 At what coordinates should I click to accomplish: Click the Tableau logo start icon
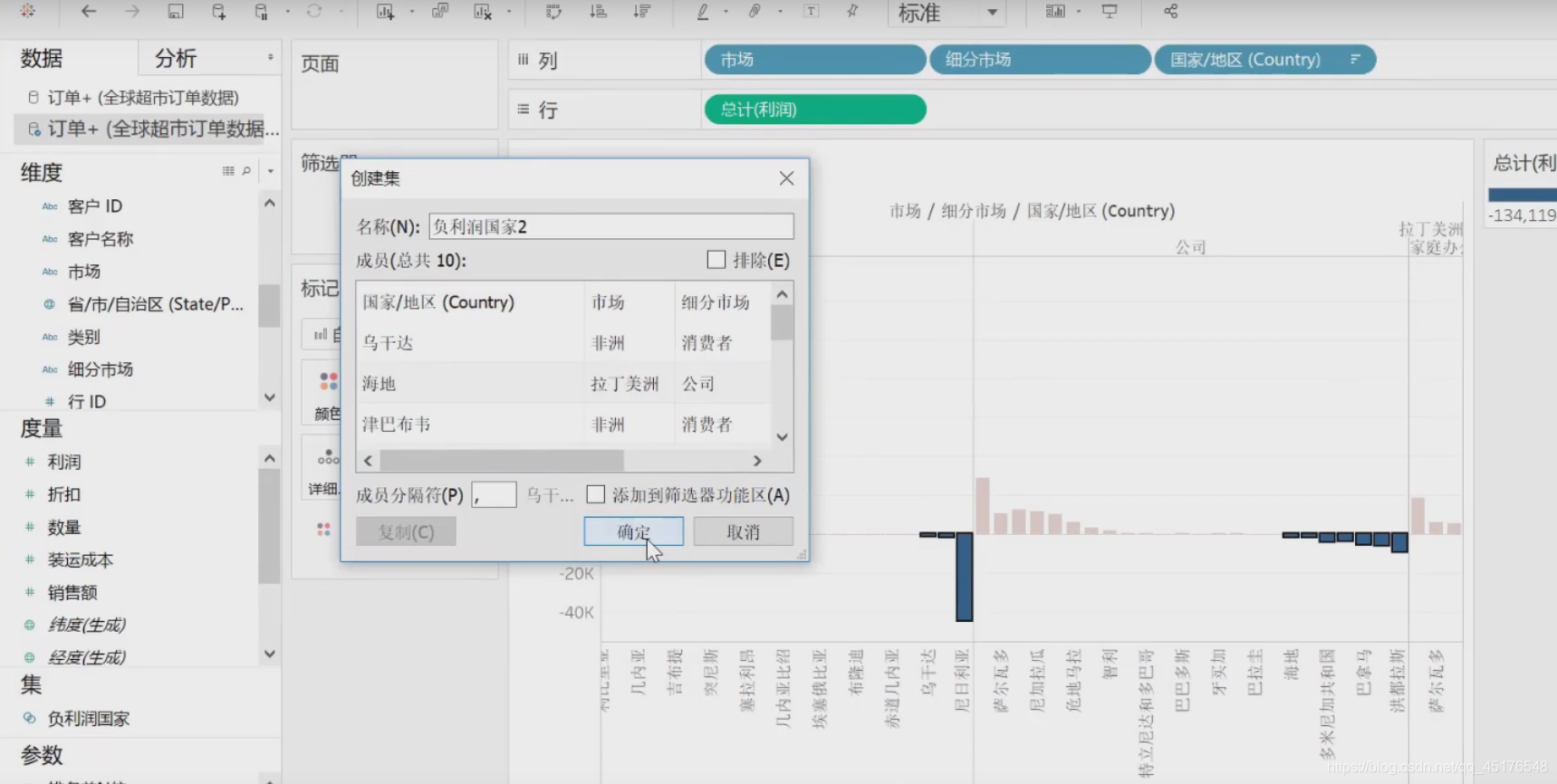27,12
